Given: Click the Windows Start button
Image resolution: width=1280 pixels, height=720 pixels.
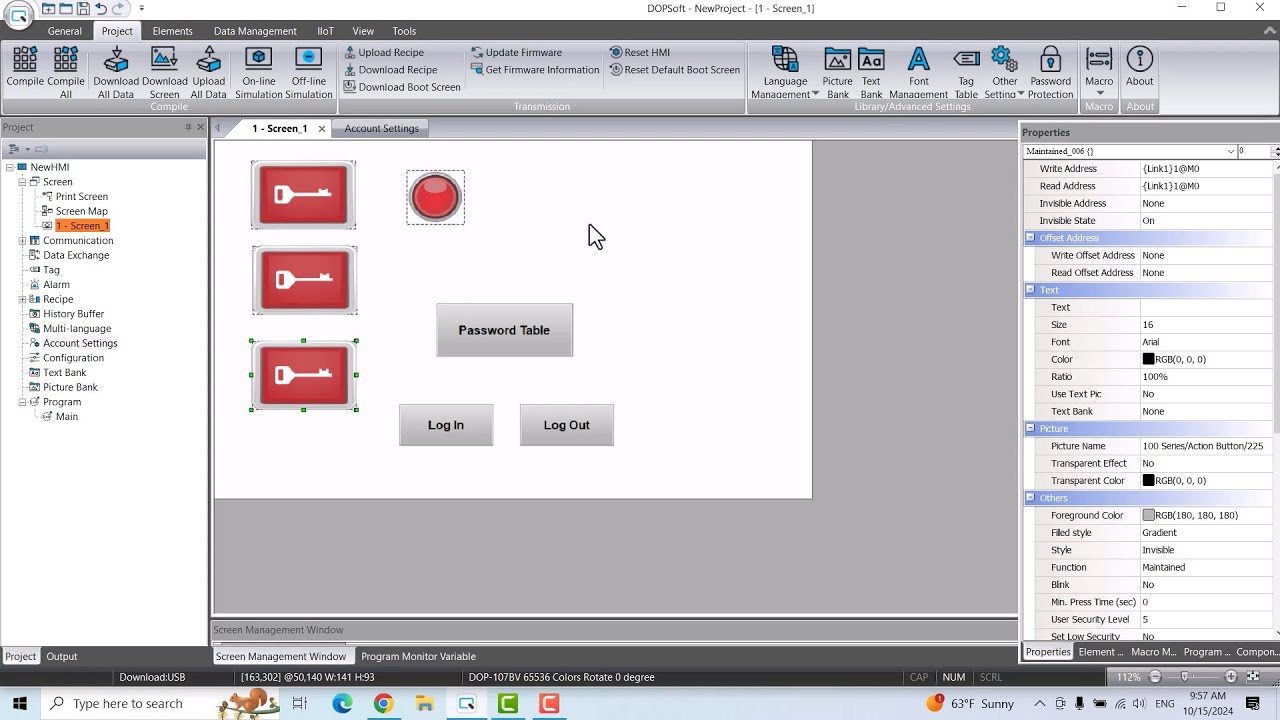Looking at the screenshot, I should pyautogui.click(x=19, y=704).
